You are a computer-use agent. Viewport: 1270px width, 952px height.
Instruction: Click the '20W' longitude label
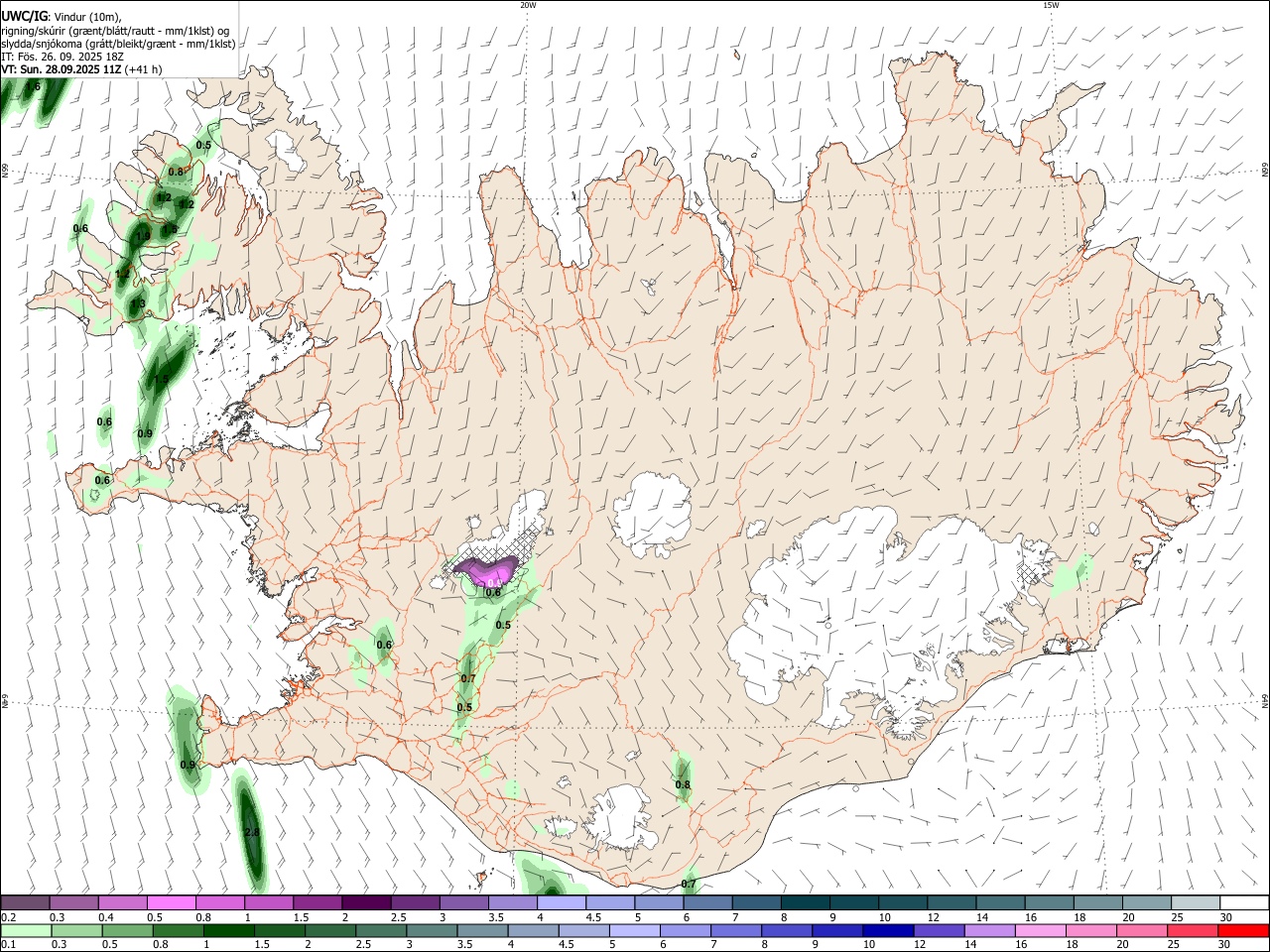528,5
